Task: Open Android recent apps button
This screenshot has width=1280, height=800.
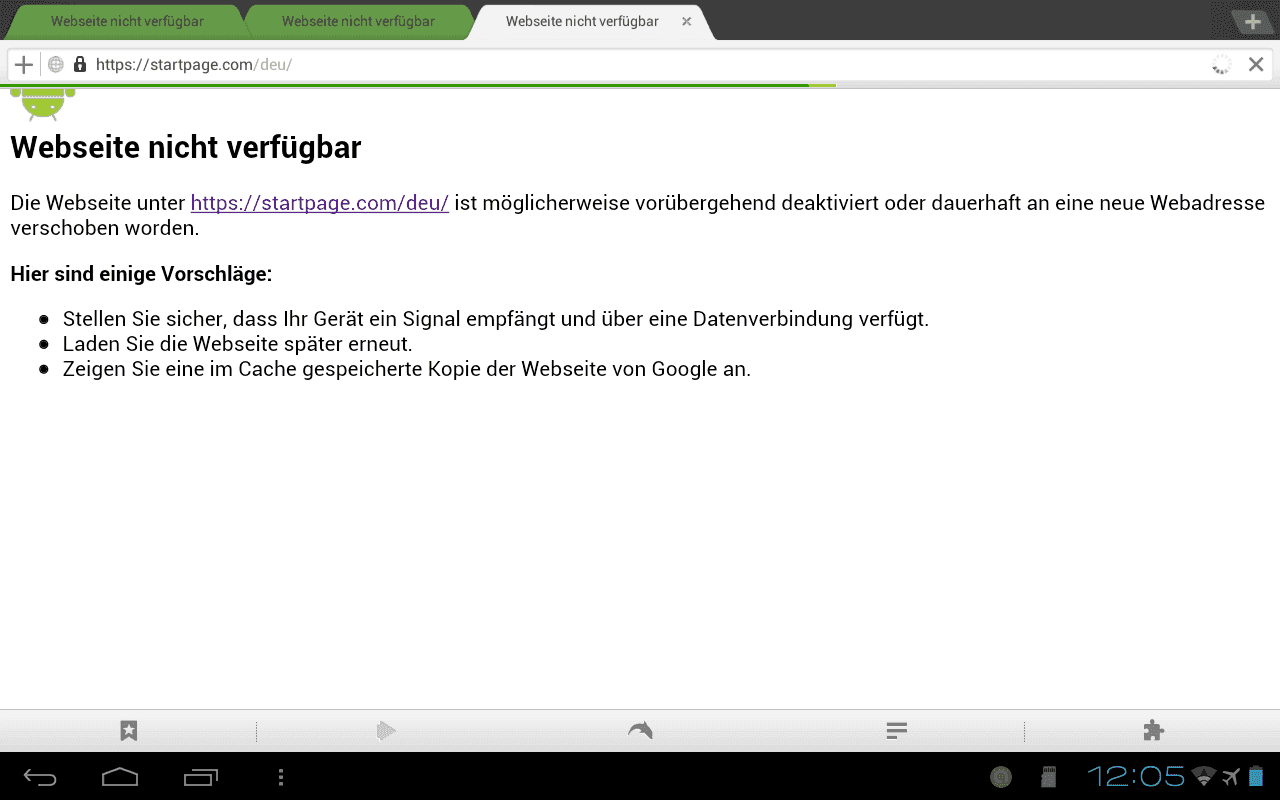Action: pos(201,777)
